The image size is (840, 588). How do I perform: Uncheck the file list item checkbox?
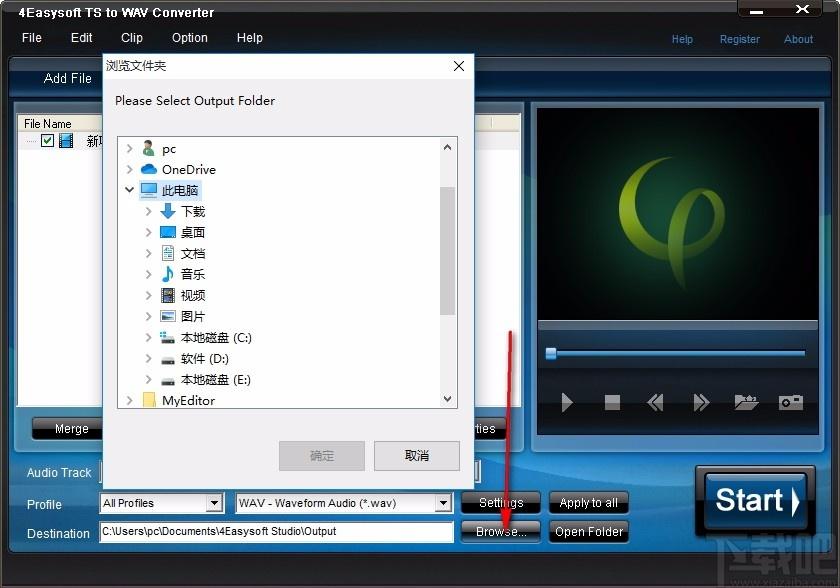pos(48,140)
